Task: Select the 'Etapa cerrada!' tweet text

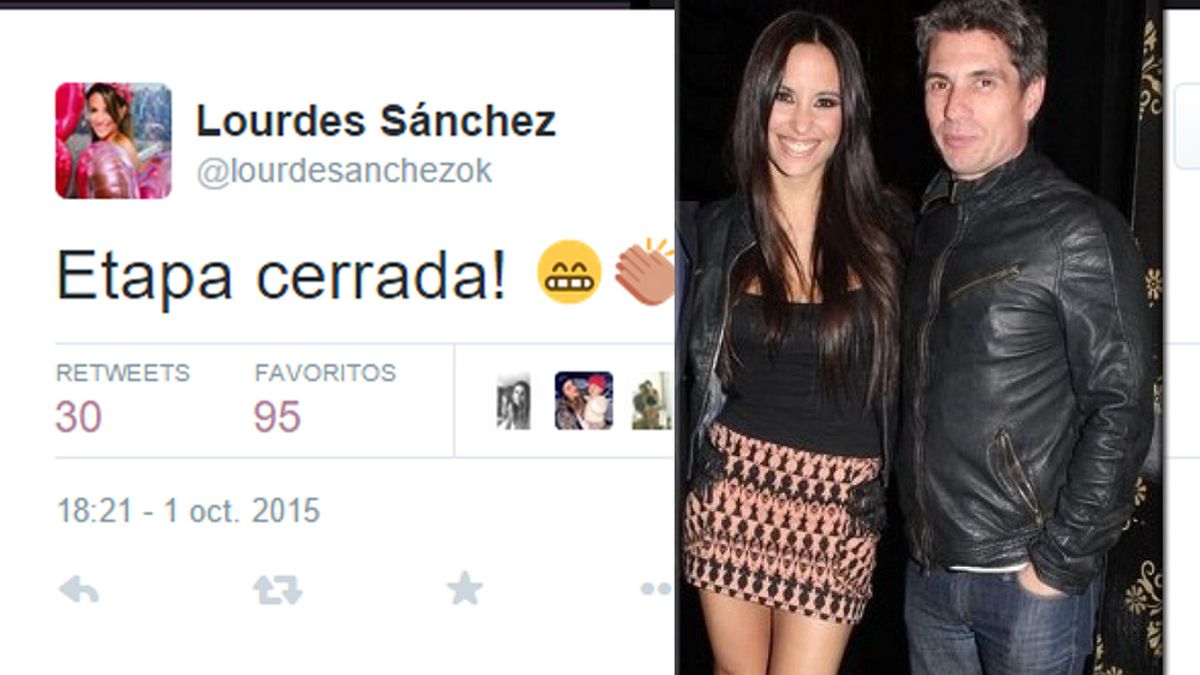Action: click(281, 275)
